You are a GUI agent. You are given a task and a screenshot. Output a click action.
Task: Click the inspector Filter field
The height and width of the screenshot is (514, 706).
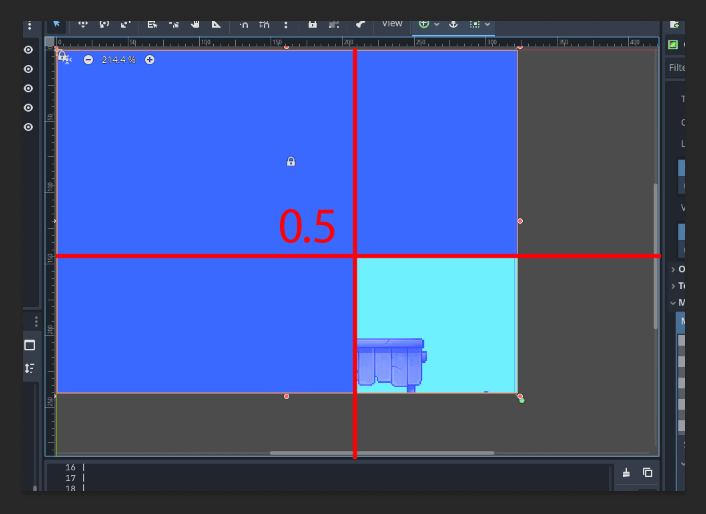[676, 68]
